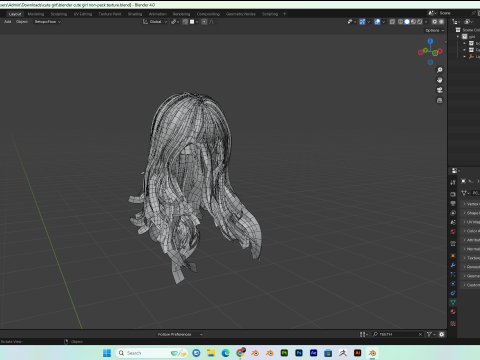Open the Modifiers wrench tab
The image size is (480, 360).
pos(453,265)
